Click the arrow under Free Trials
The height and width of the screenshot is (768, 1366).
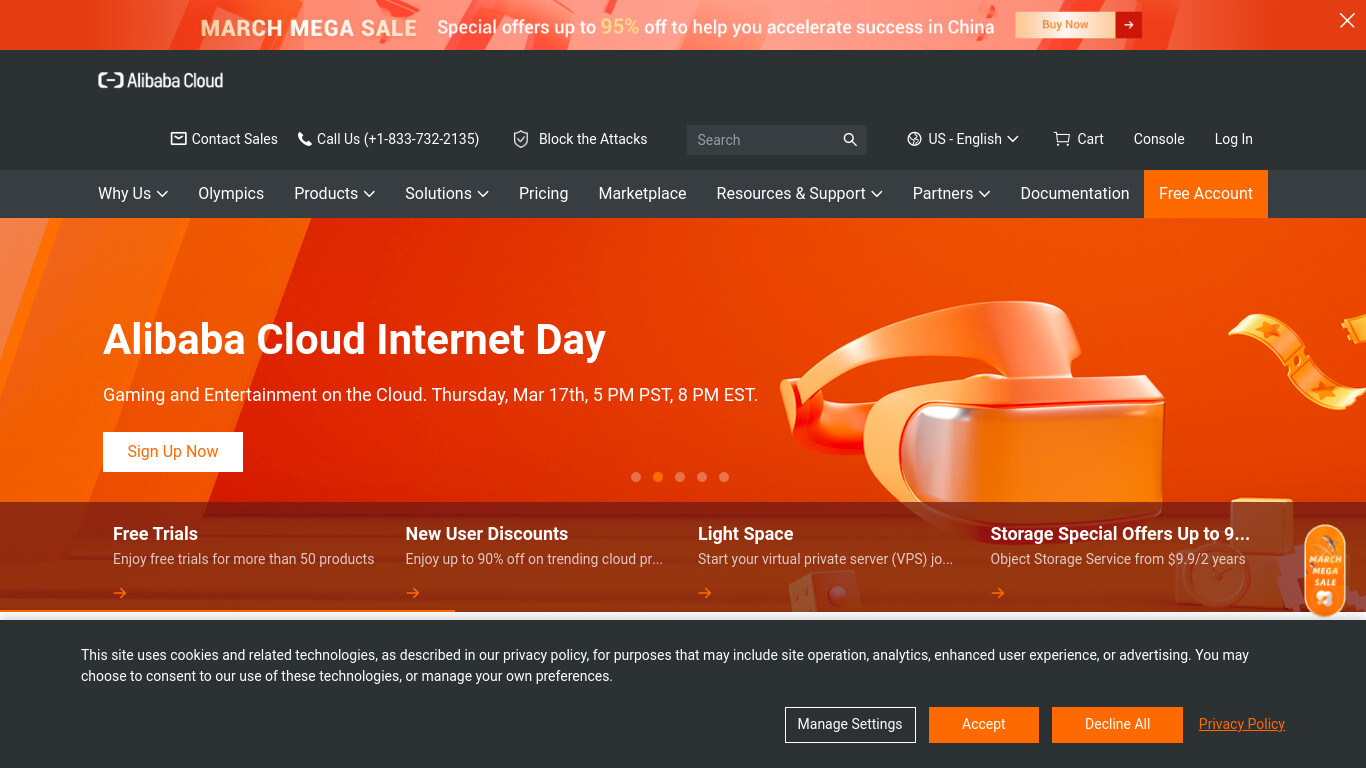pyautogui.click(x=120, y=593)
